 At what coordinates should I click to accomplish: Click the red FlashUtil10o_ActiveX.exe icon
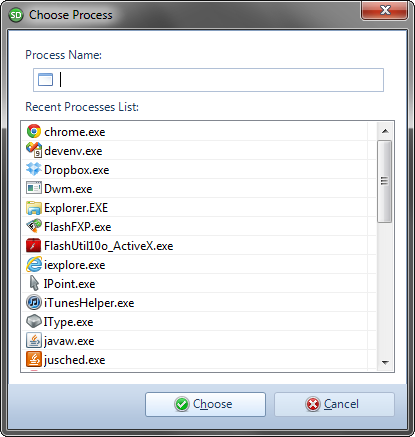(x=34, y=245)
